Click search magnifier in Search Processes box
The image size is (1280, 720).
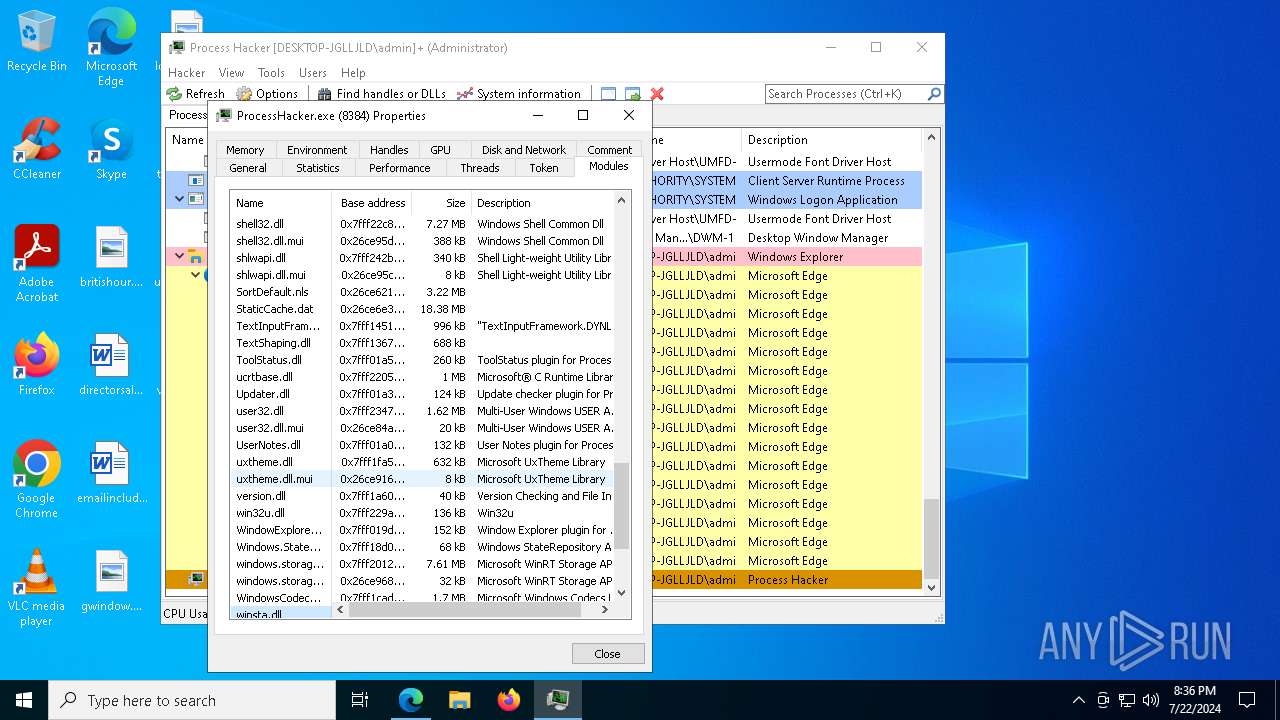[934, 94]
